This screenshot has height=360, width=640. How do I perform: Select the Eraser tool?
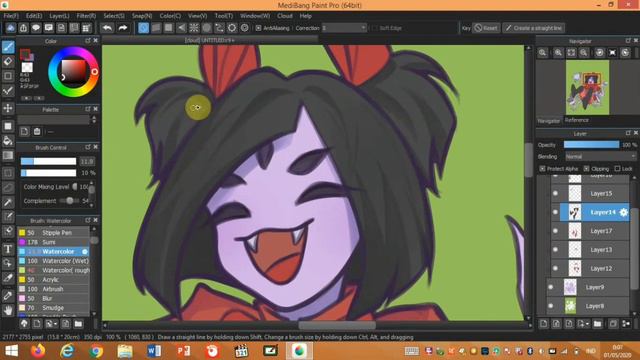[8, 62]
